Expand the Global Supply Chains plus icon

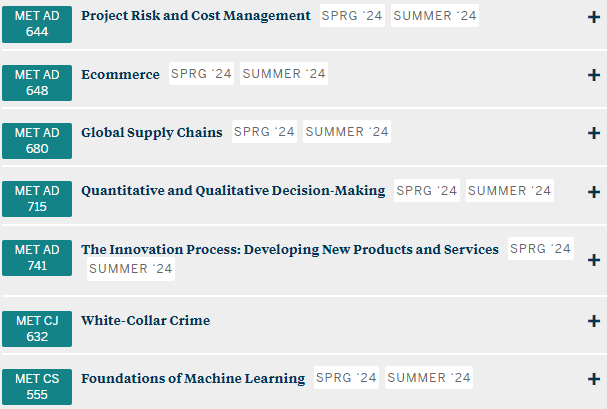tap(593, 133)
